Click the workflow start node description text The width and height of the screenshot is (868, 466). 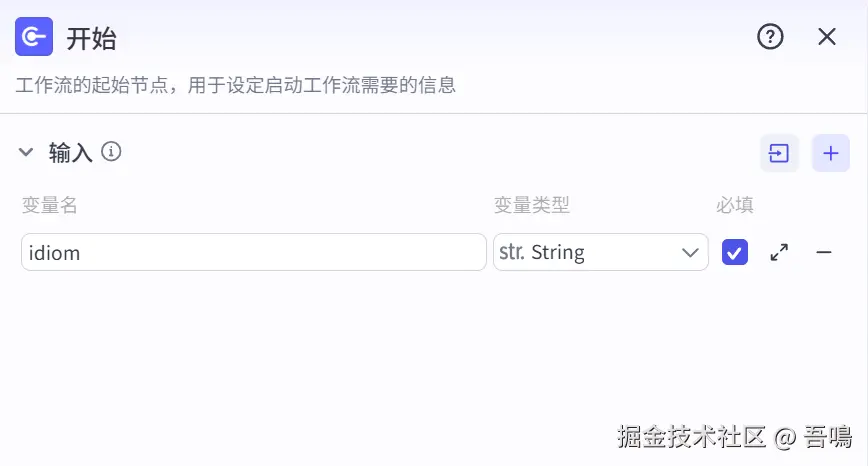click(236, 85)
